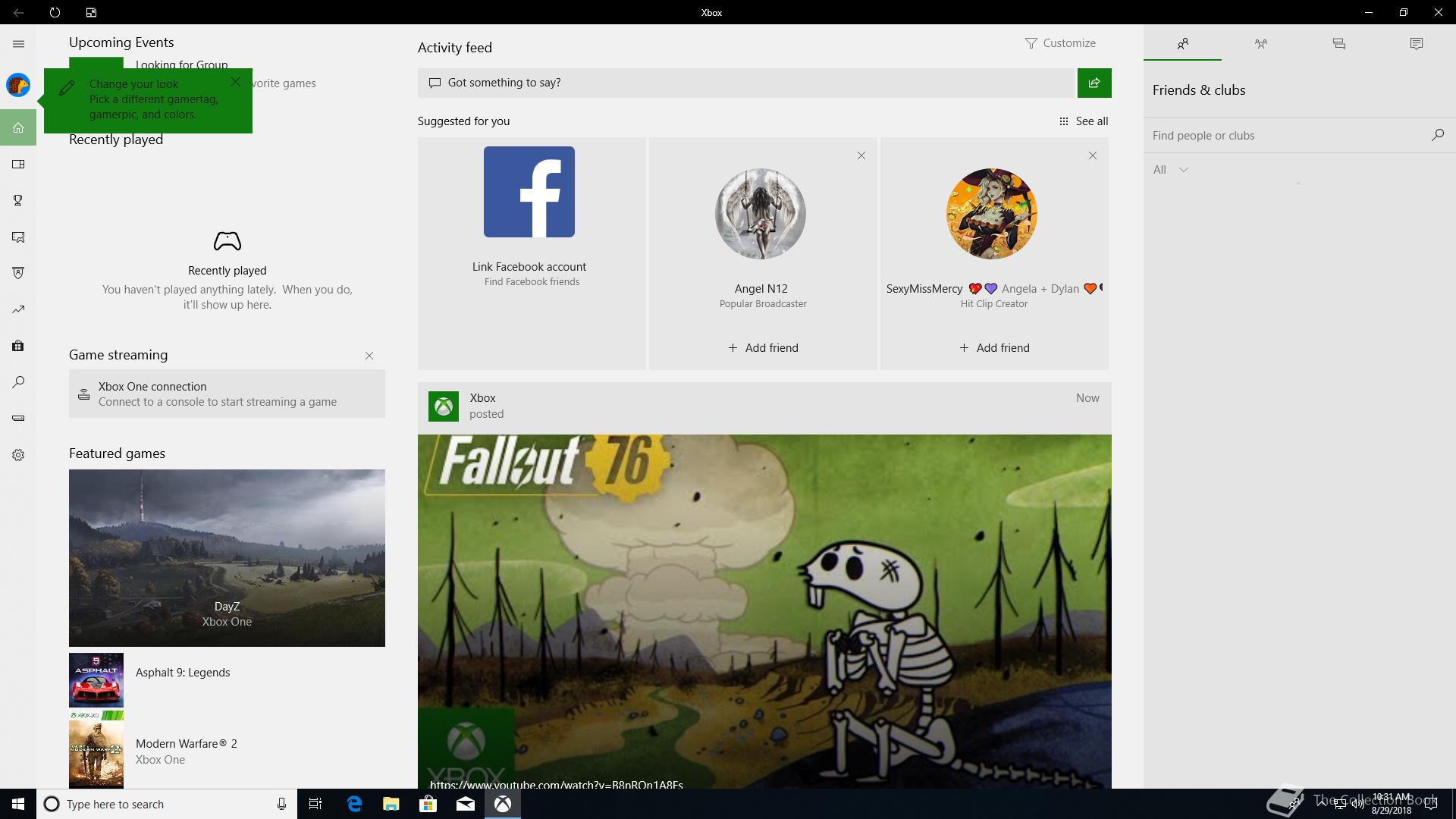Click the Cortana microphone icon
The image size is (1456, 819).
coord(281,804)
